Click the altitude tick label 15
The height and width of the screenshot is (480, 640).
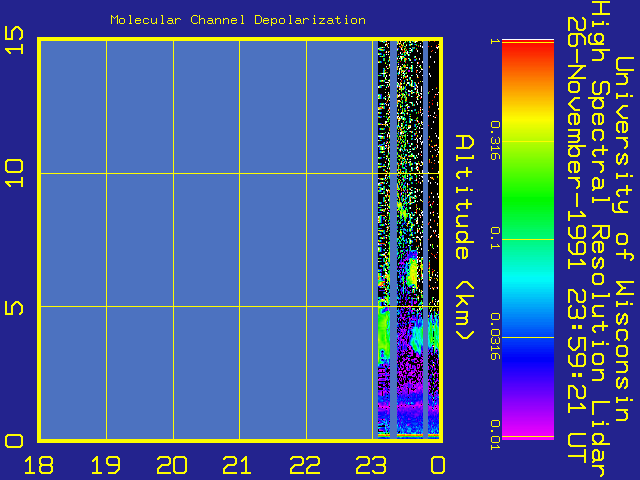point(15,40)
